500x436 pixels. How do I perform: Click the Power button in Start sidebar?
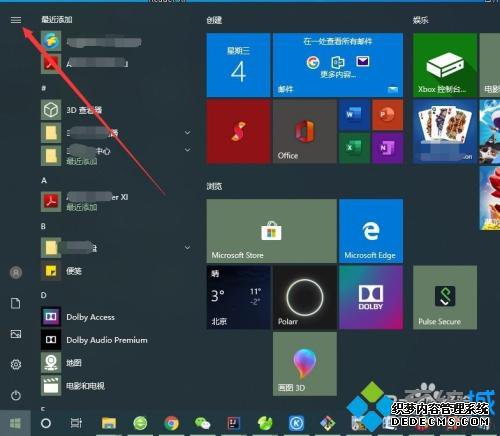coord(16,395)
